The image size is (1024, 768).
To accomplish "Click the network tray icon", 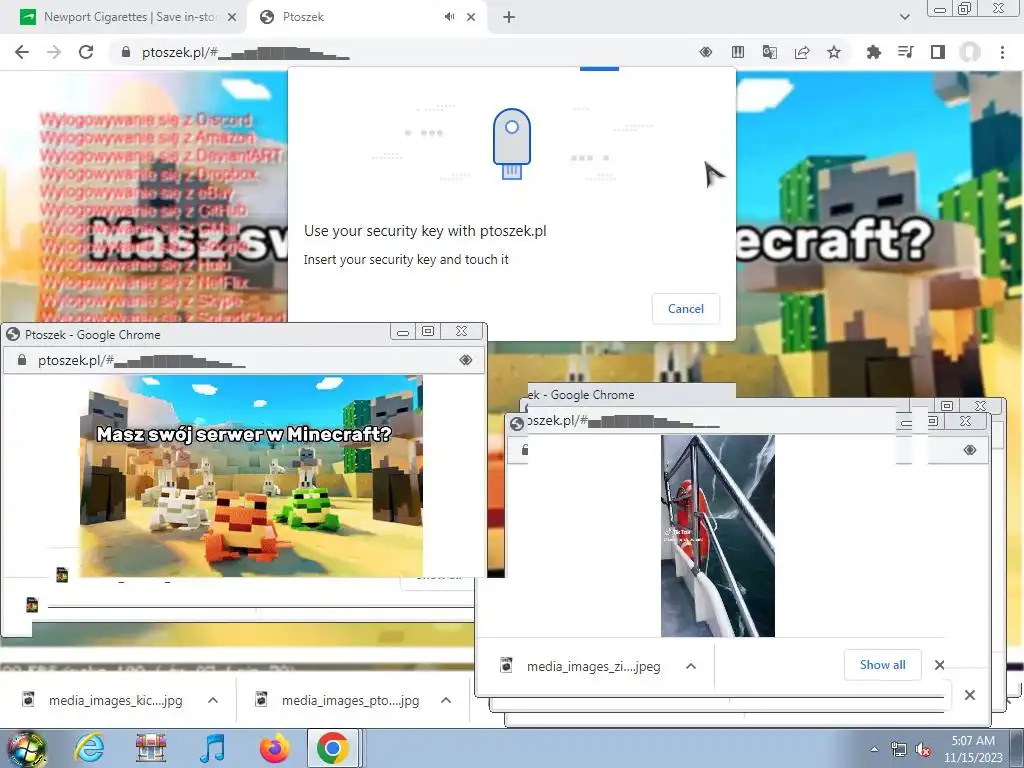I will [899, 750].
